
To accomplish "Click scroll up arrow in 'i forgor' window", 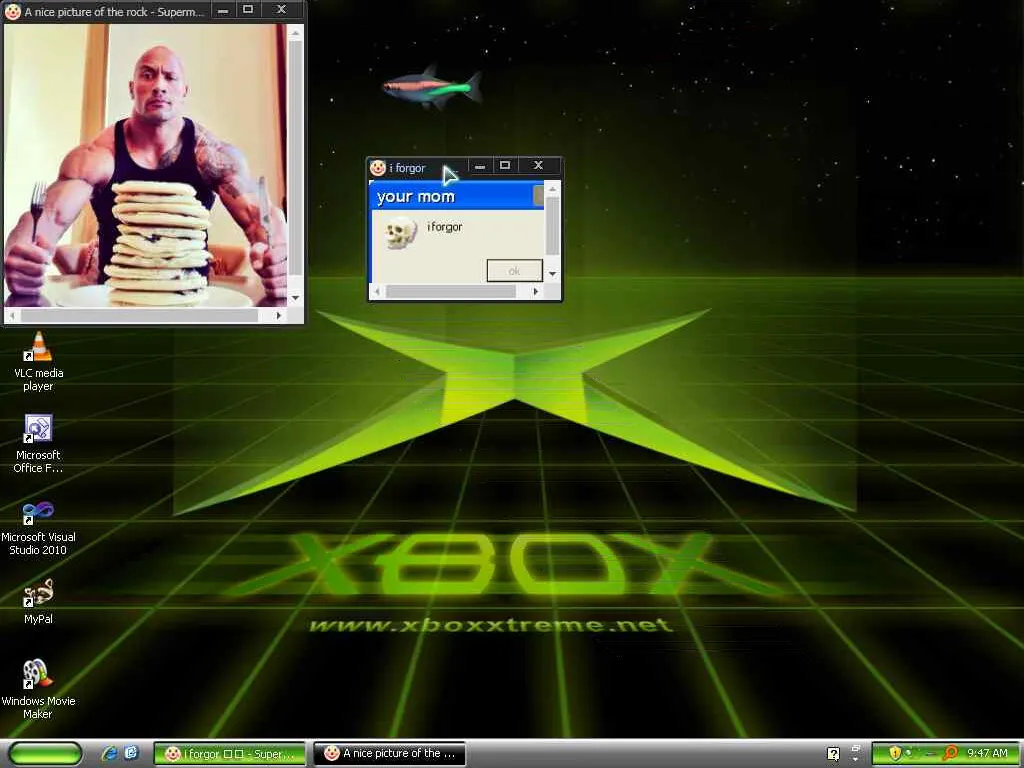I will click(x=552, y=189).
